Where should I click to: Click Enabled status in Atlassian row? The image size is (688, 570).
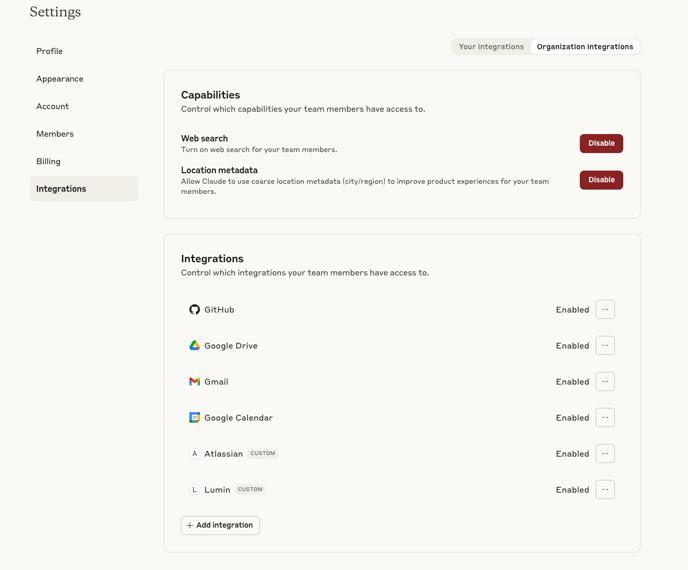click(x=572, y=454)
